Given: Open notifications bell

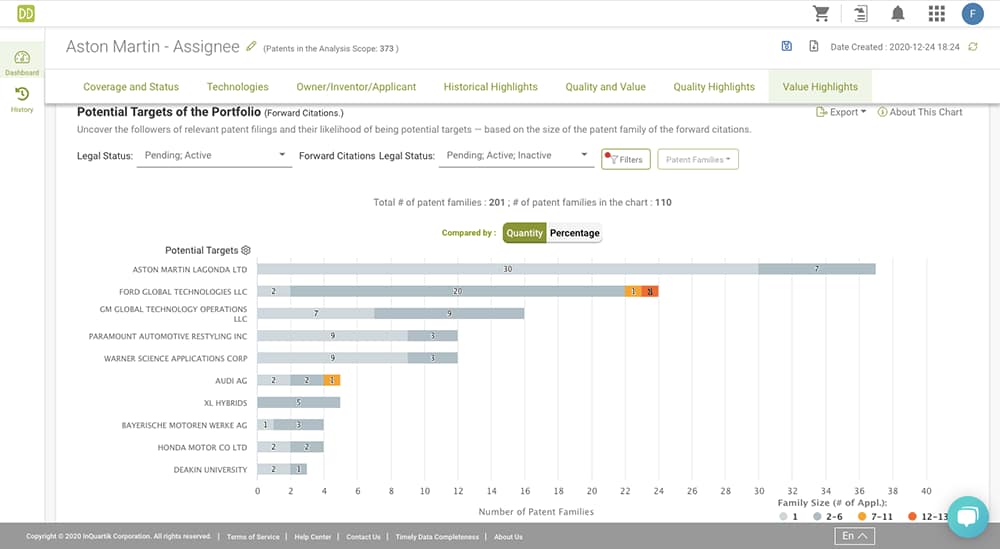Looking at the screenshot, I should (898, 13).
